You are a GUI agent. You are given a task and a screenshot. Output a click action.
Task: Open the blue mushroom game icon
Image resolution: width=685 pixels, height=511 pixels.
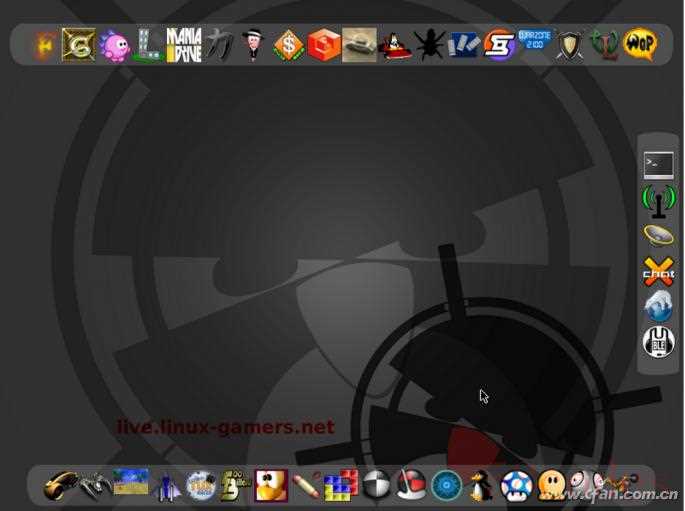516,485
